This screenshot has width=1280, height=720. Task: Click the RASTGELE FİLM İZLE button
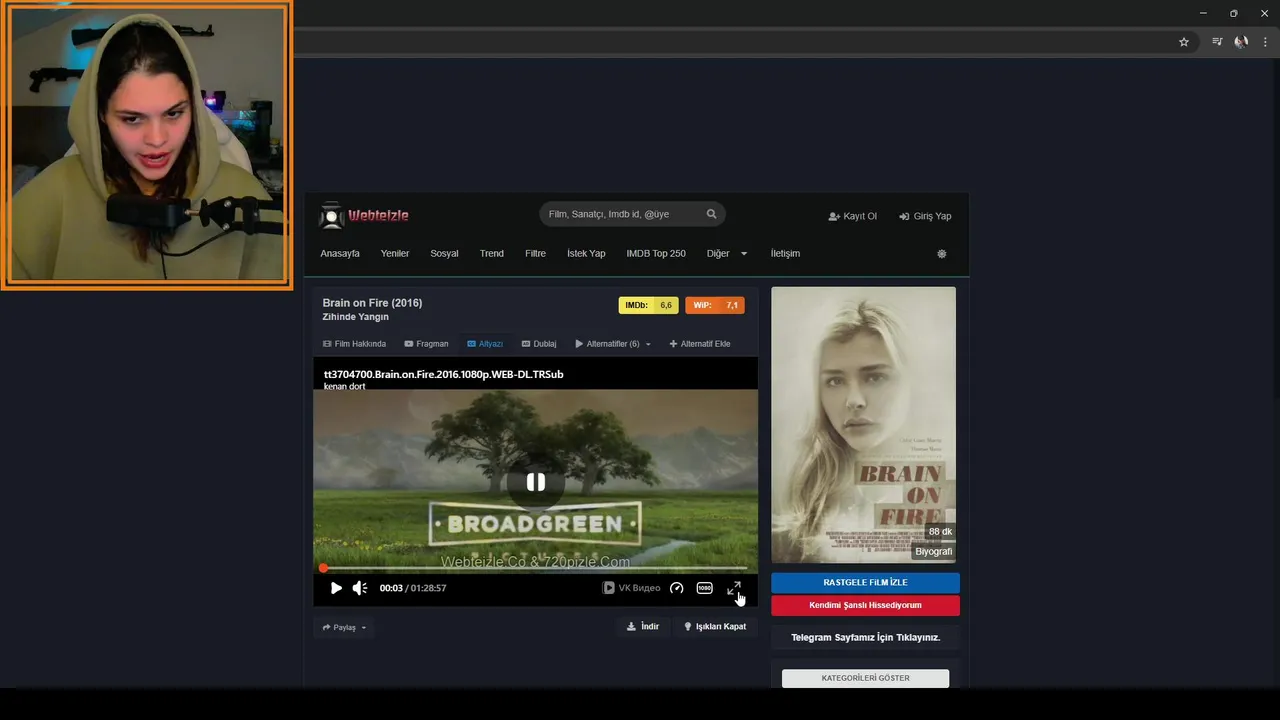click(x=865, y=582)
